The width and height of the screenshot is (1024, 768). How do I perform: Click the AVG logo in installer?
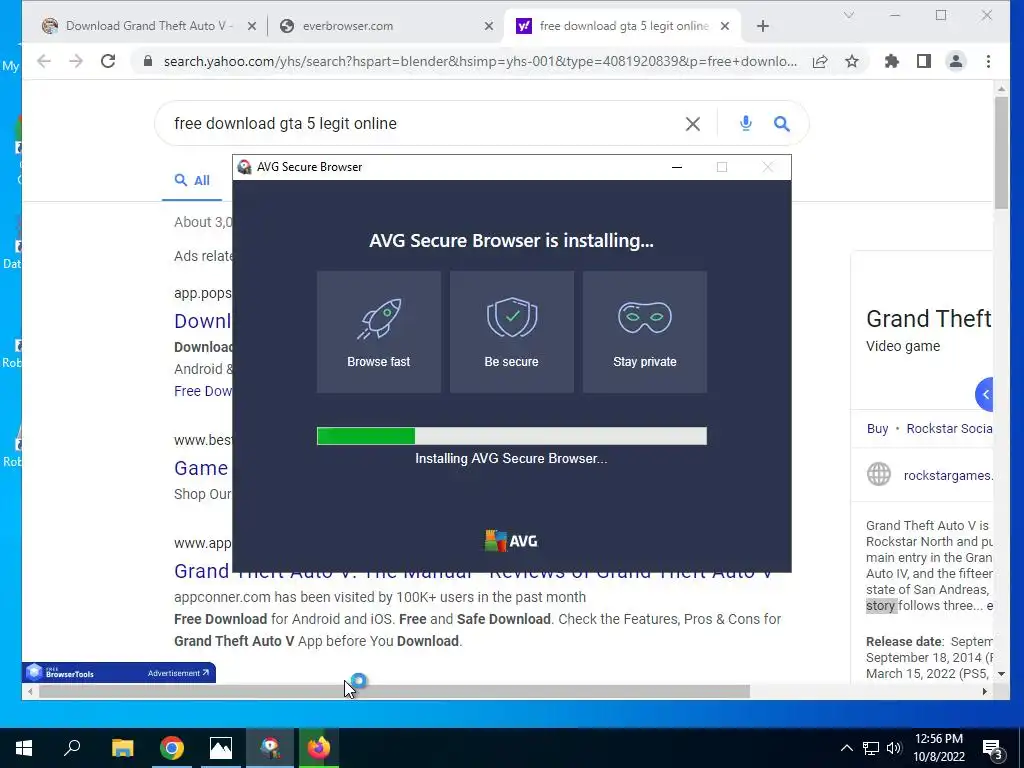[511, 541]
